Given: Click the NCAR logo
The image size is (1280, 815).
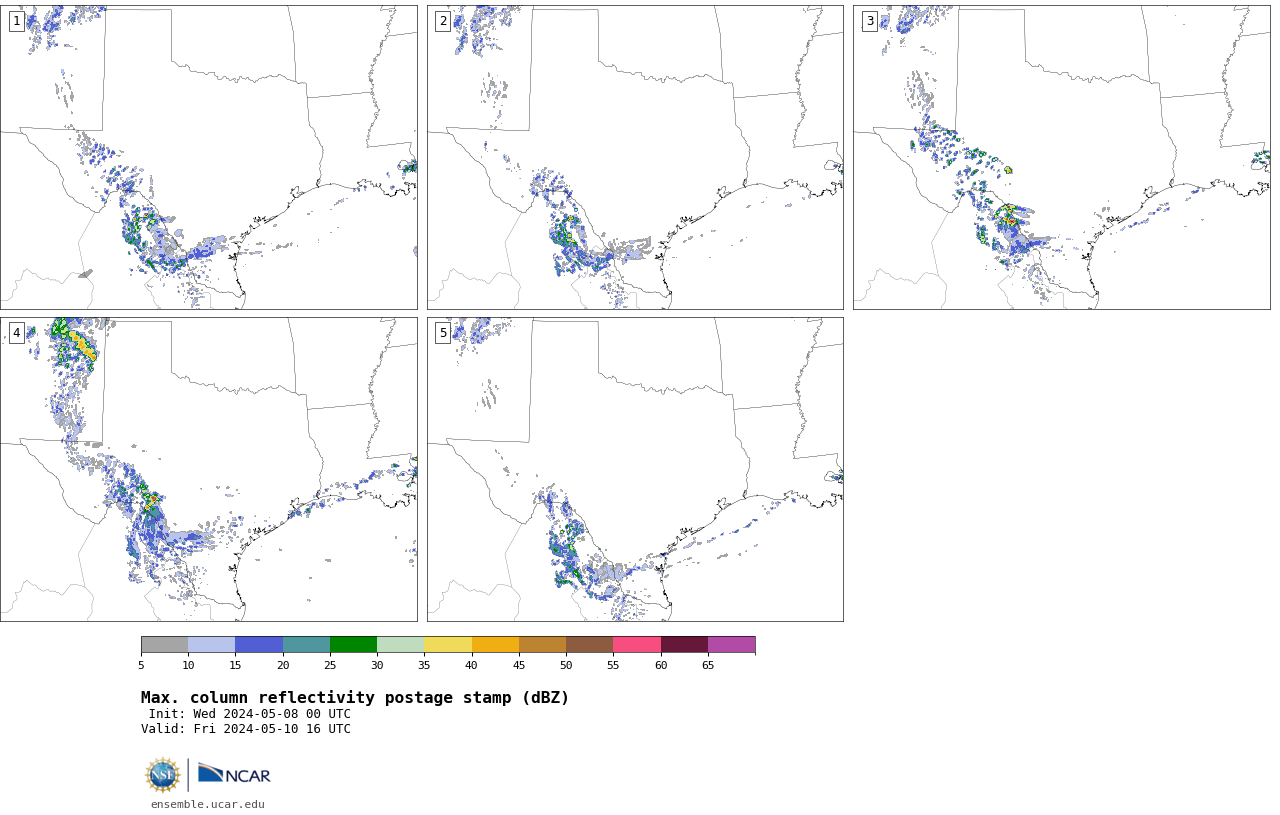Looking at the screenshot, I should [x=234, y=774].
